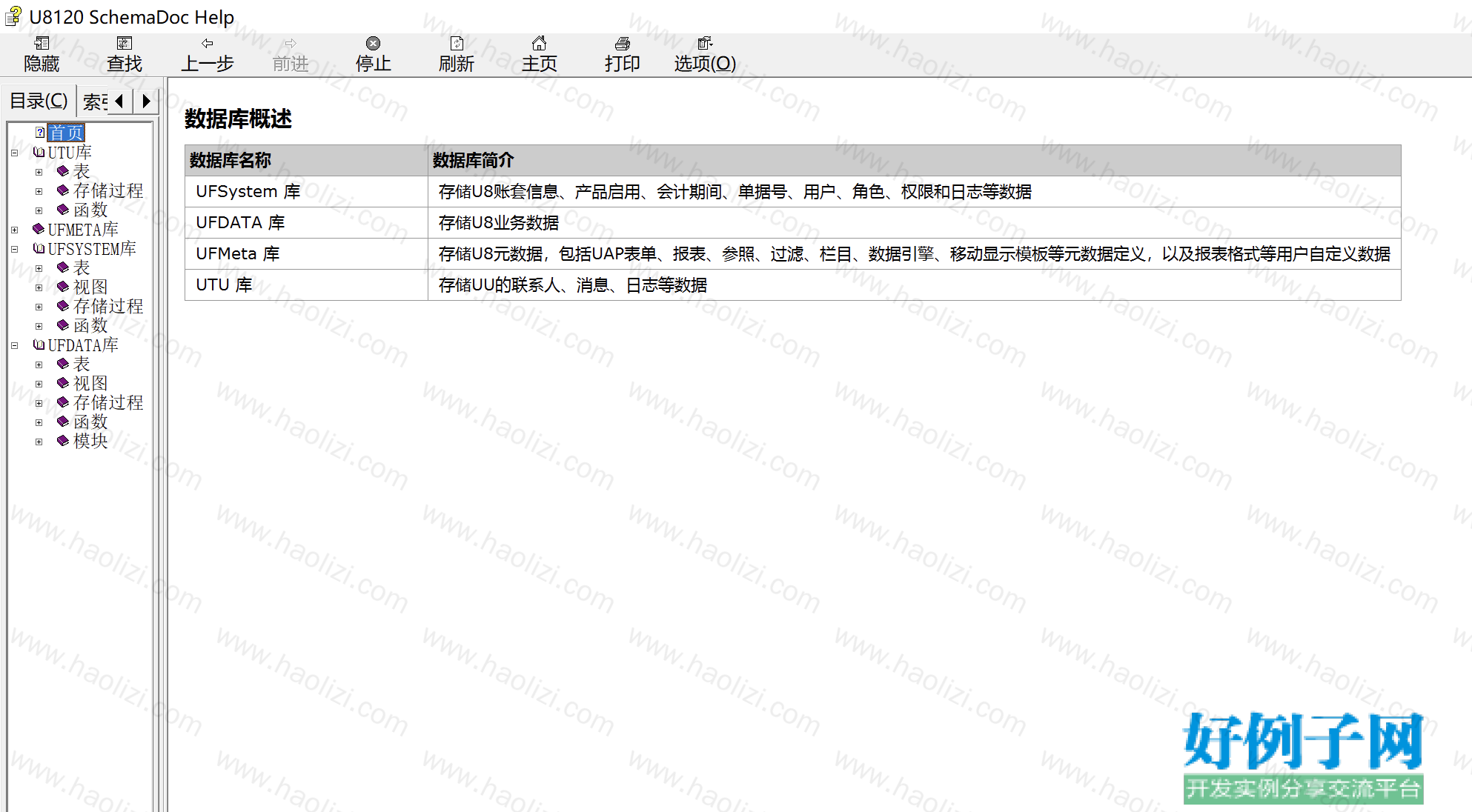Click the Hide (隐藏) toolbar button

42,55
